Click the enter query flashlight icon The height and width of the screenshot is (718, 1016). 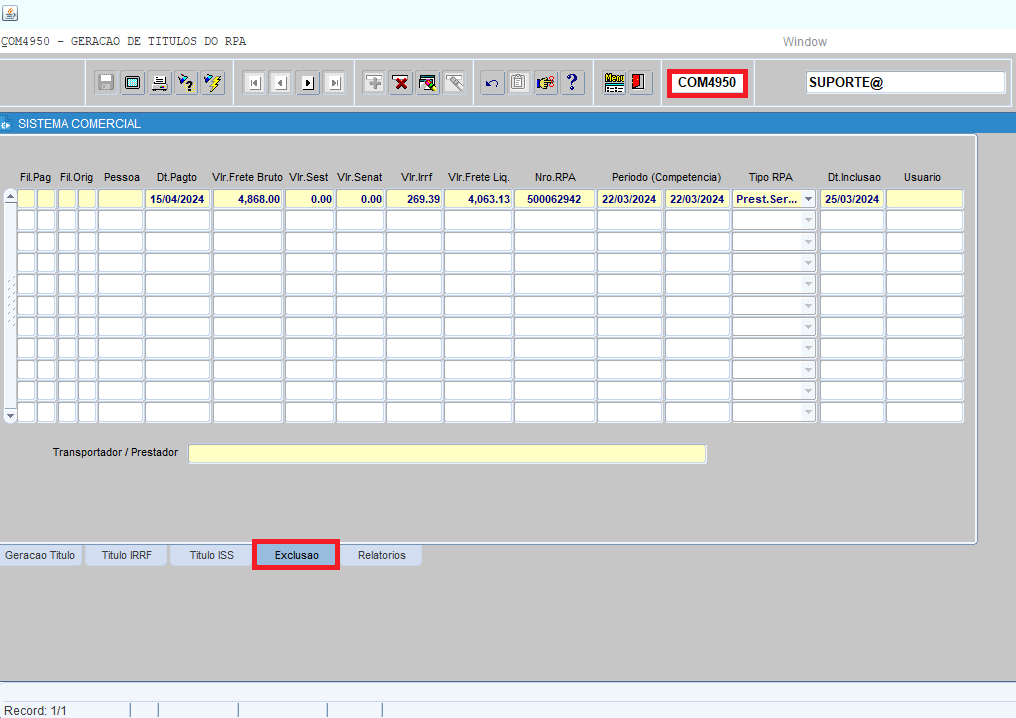(x=186, y=83)
